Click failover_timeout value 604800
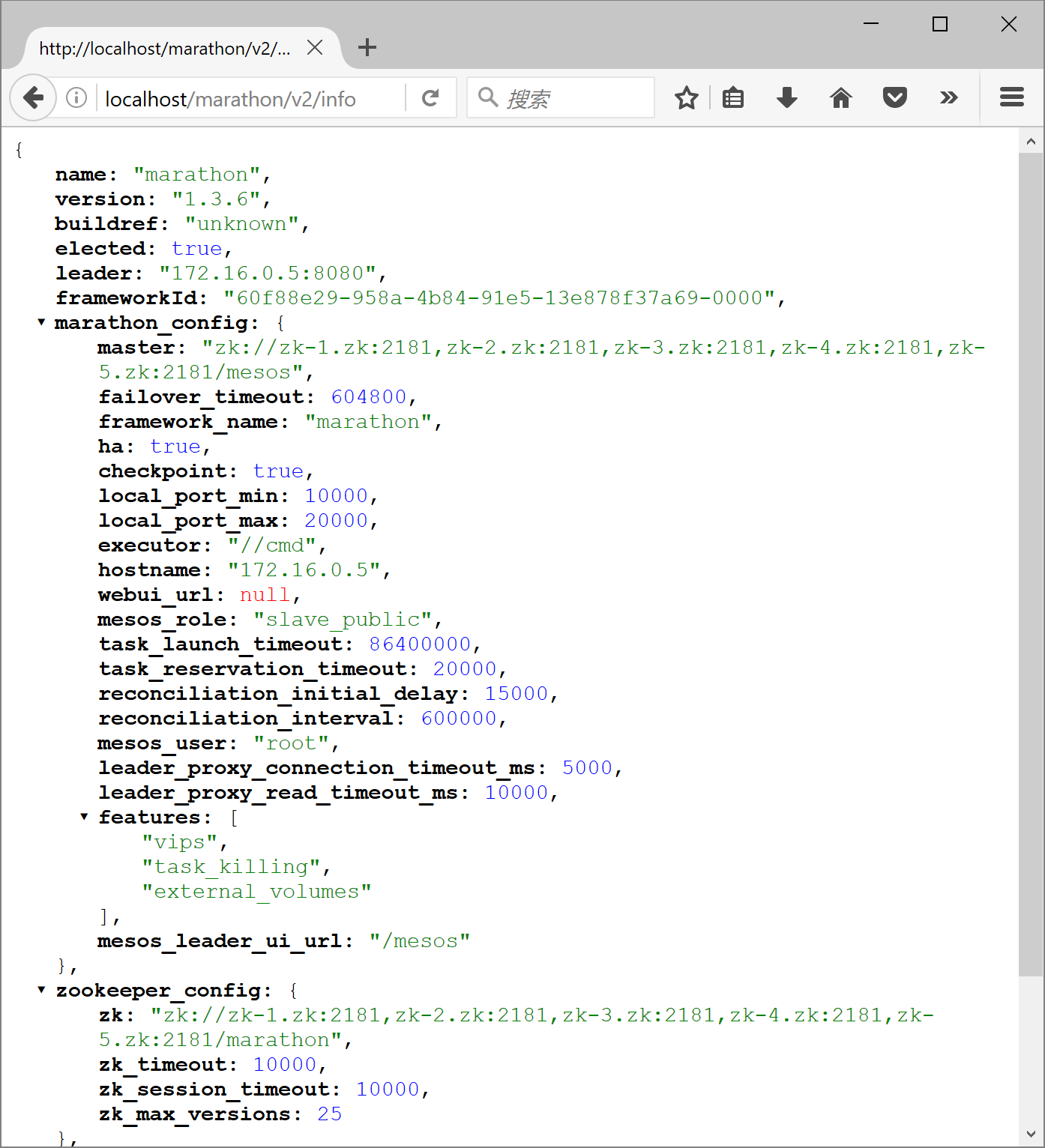Image resolution: width=1045 pixels, height=1148 pixels. (369, 396)
